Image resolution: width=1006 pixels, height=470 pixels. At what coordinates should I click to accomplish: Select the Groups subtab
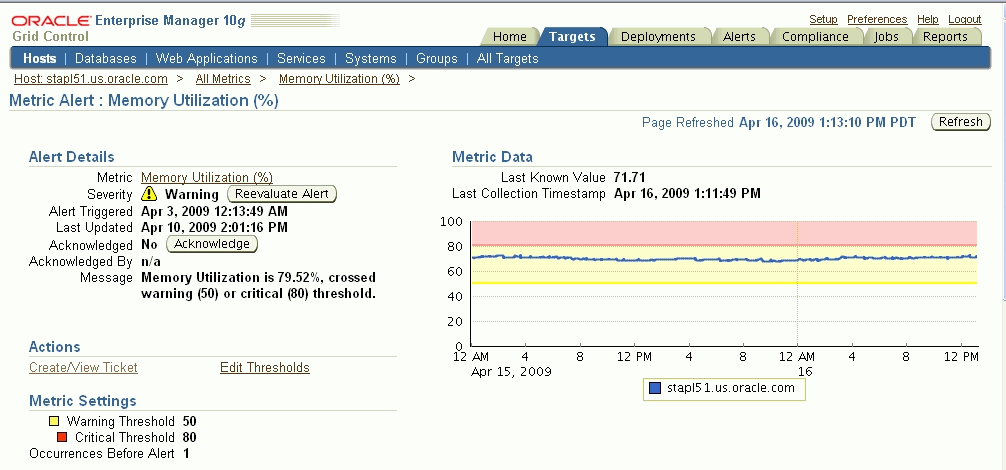click(x=437, y=58)
